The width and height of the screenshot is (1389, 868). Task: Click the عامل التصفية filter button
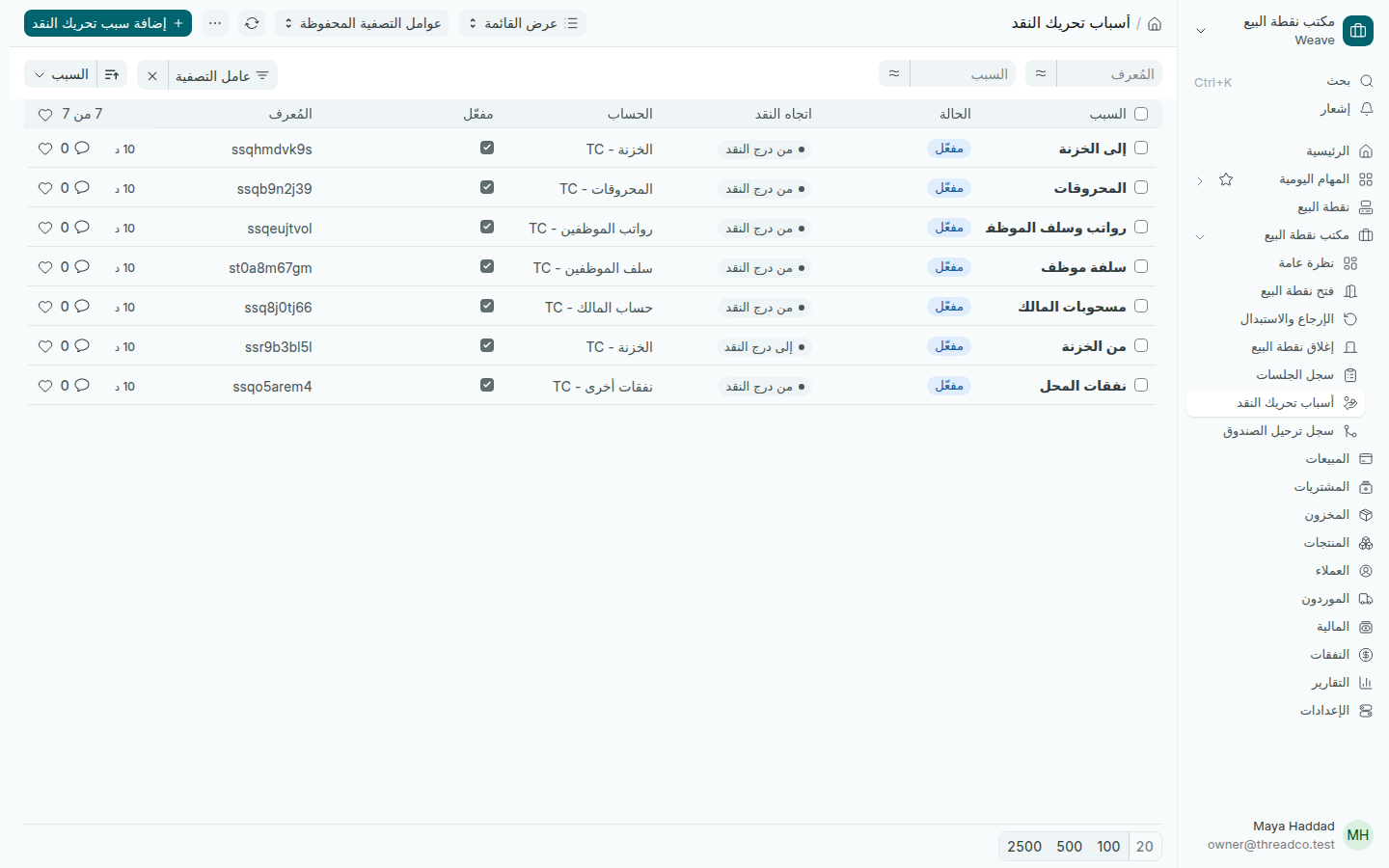(x=223, y=75)
